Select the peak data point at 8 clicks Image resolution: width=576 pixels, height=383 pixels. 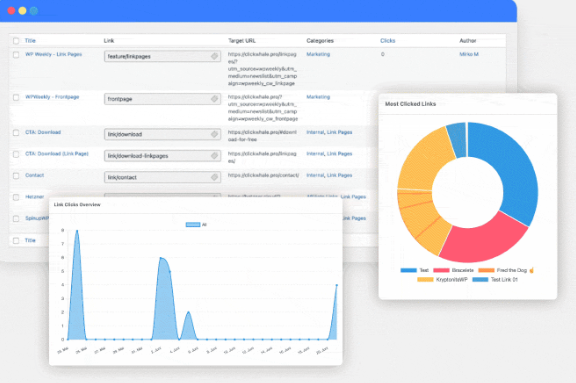[x=77, y=231]
